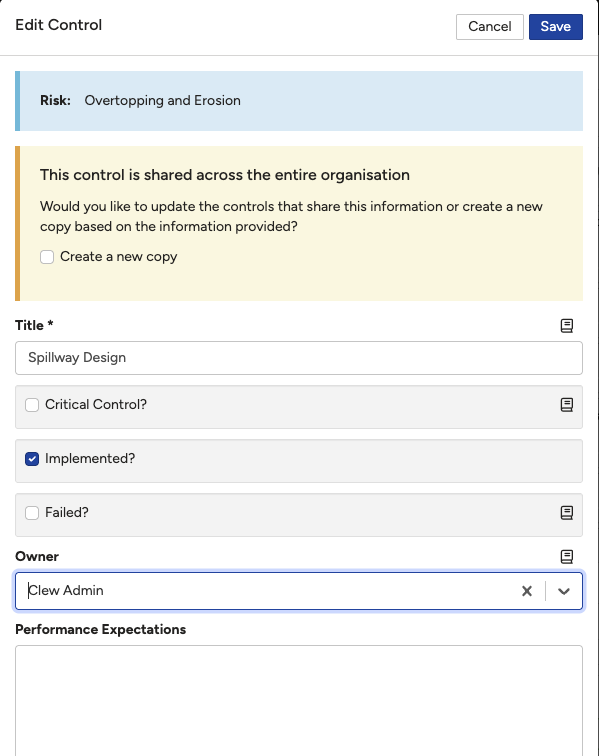Open the guidance icon beside Title
Screen dimensions: 599x756
(567, 325)
